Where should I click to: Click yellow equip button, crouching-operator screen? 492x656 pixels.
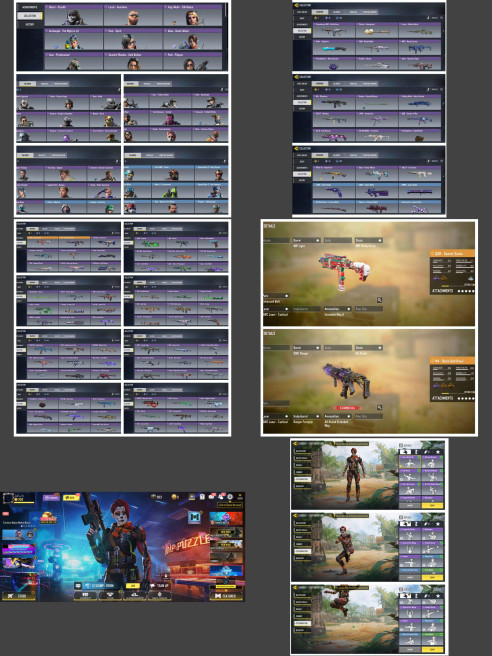point(432,577)
